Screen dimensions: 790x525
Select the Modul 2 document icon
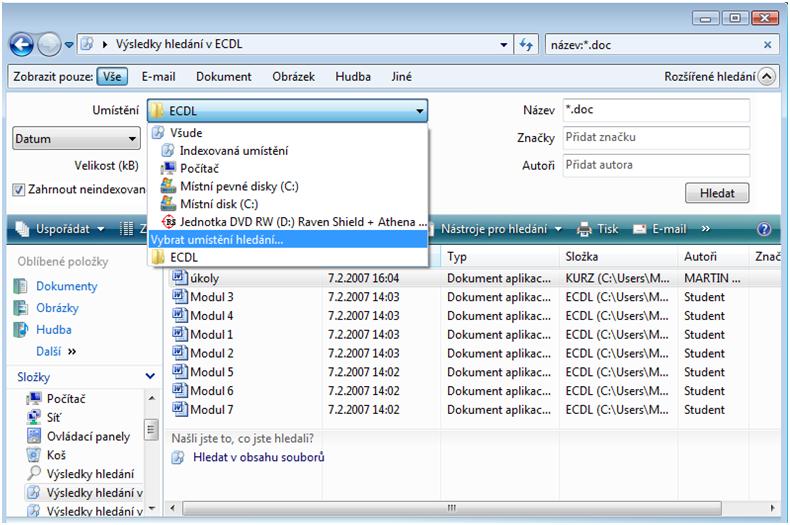179,352
